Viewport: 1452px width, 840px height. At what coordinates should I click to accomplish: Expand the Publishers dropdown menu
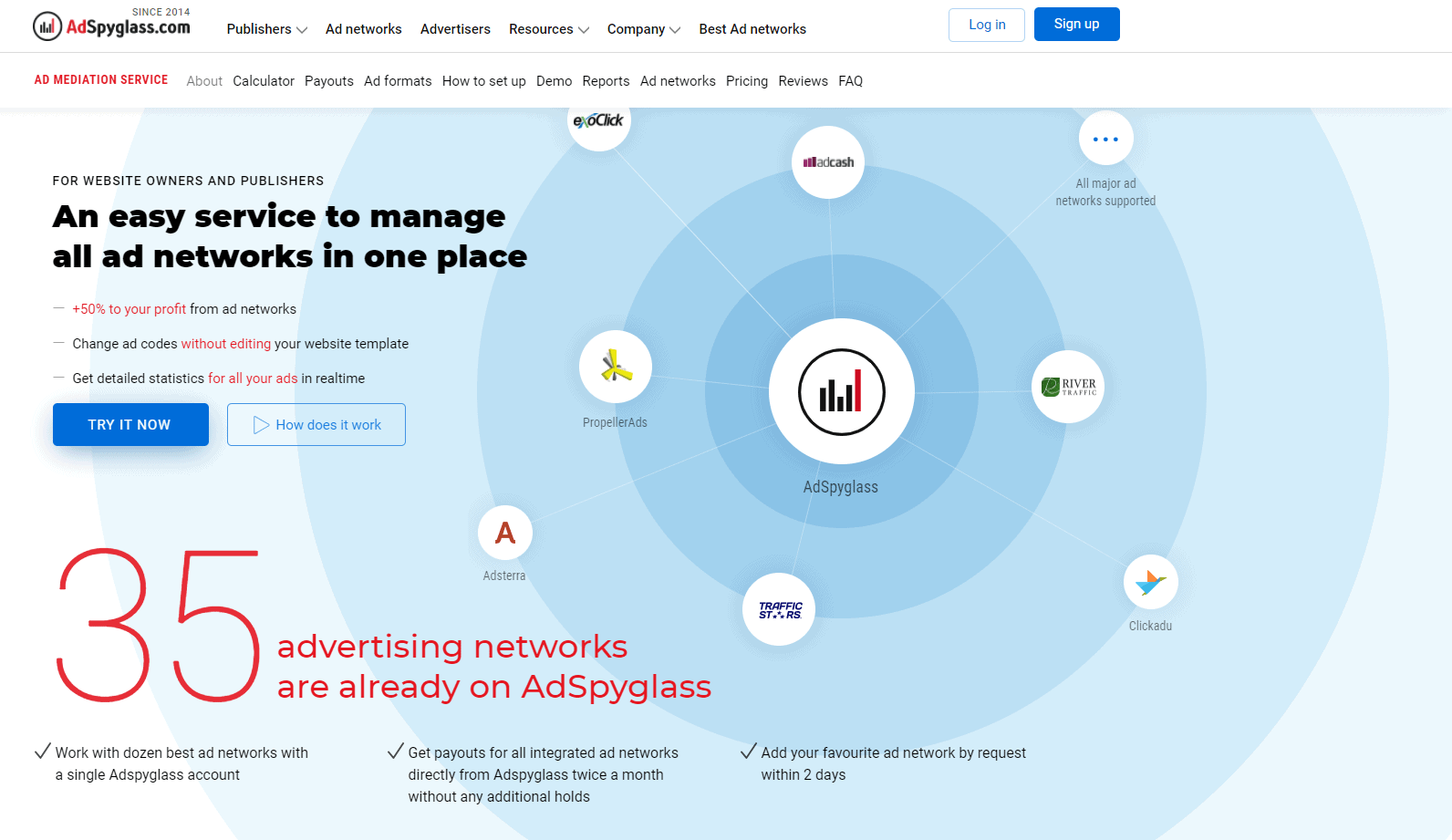267,29
